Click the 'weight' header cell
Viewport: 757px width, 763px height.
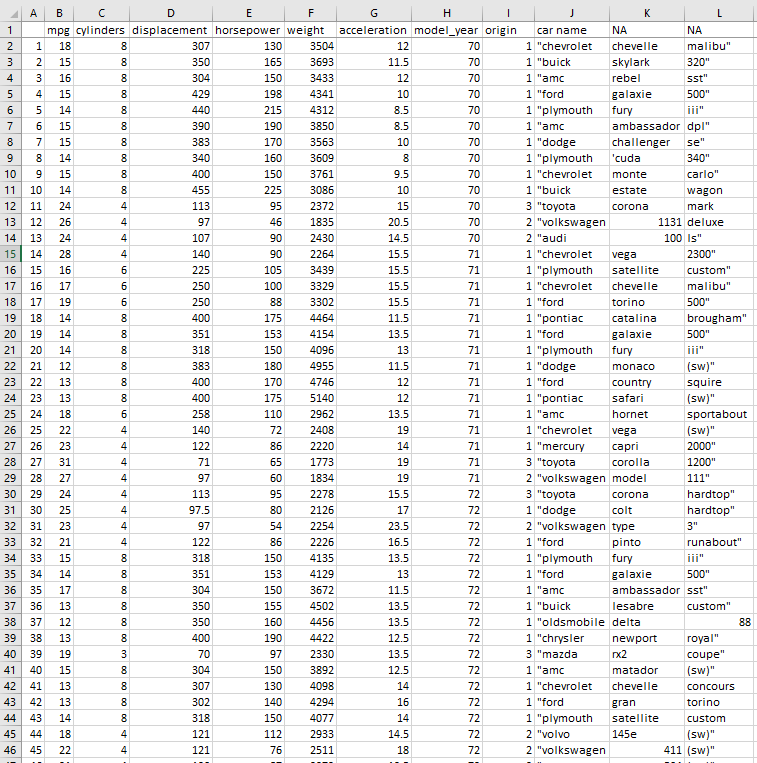[x=310, y=30]
